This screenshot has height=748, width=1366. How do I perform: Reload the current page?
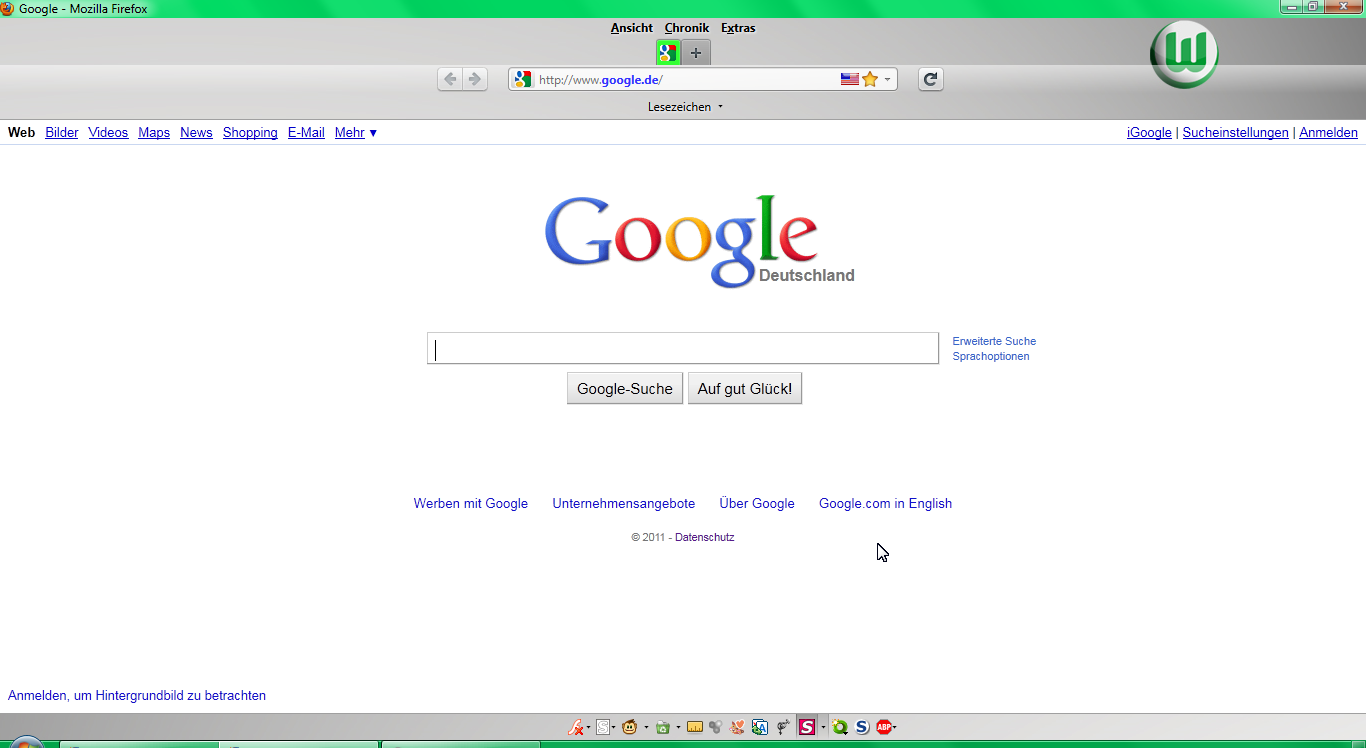930,79
